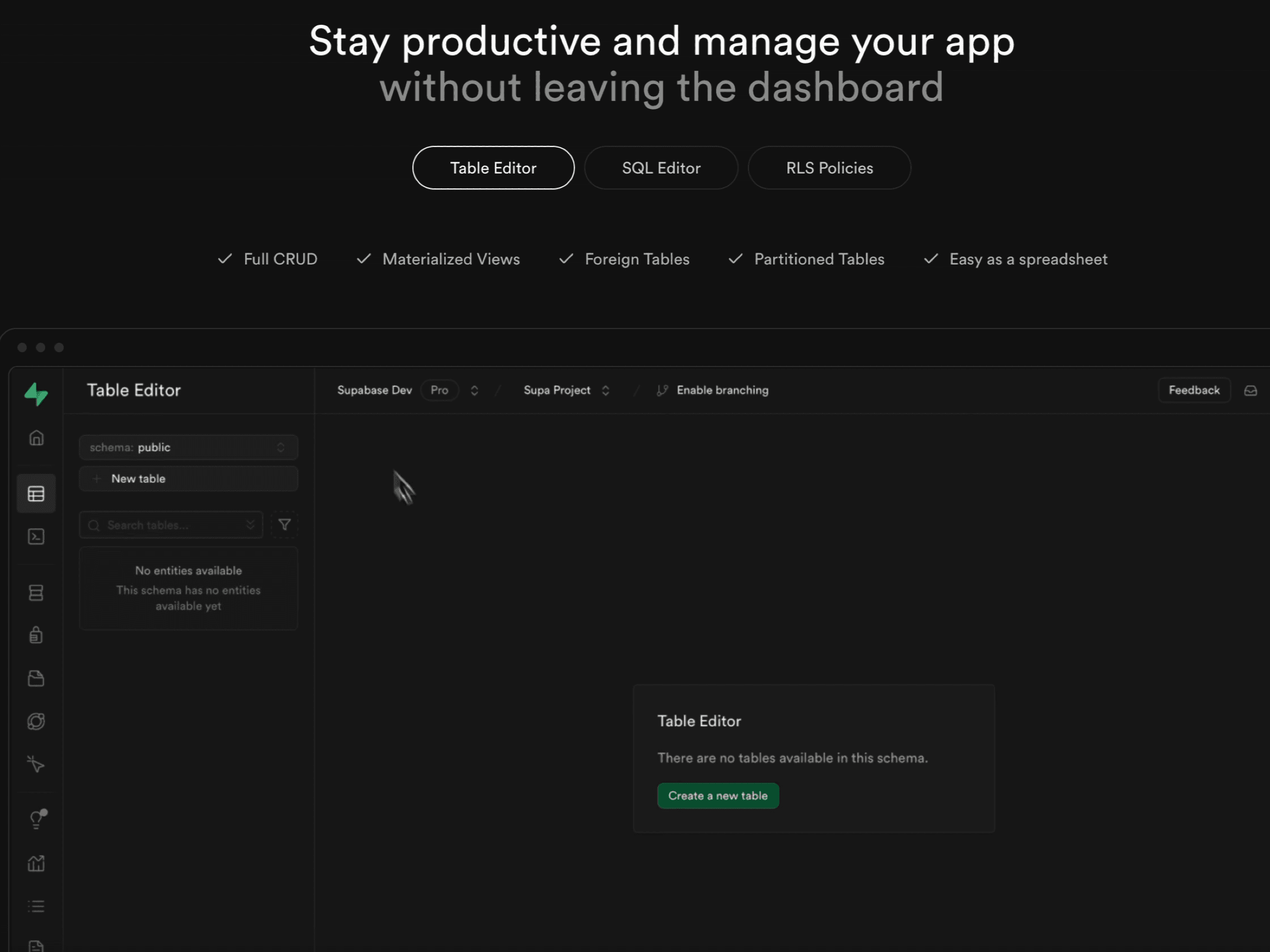
Task: Open the Storage folder icon
Action: pyautogui.click(x=36, y=678)
